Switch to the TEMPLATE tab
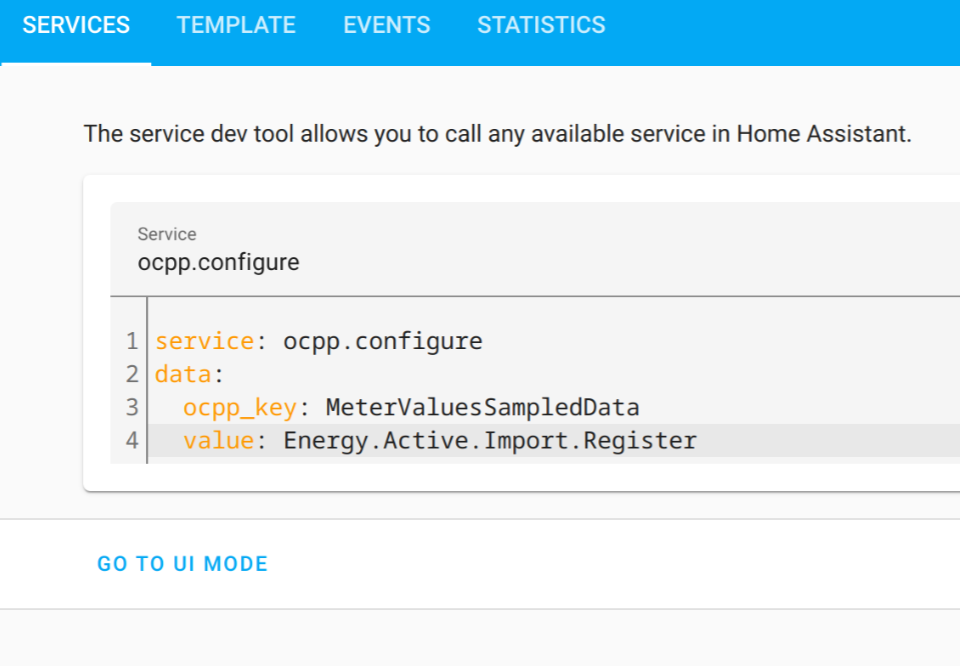 click(x=236, y=25)
